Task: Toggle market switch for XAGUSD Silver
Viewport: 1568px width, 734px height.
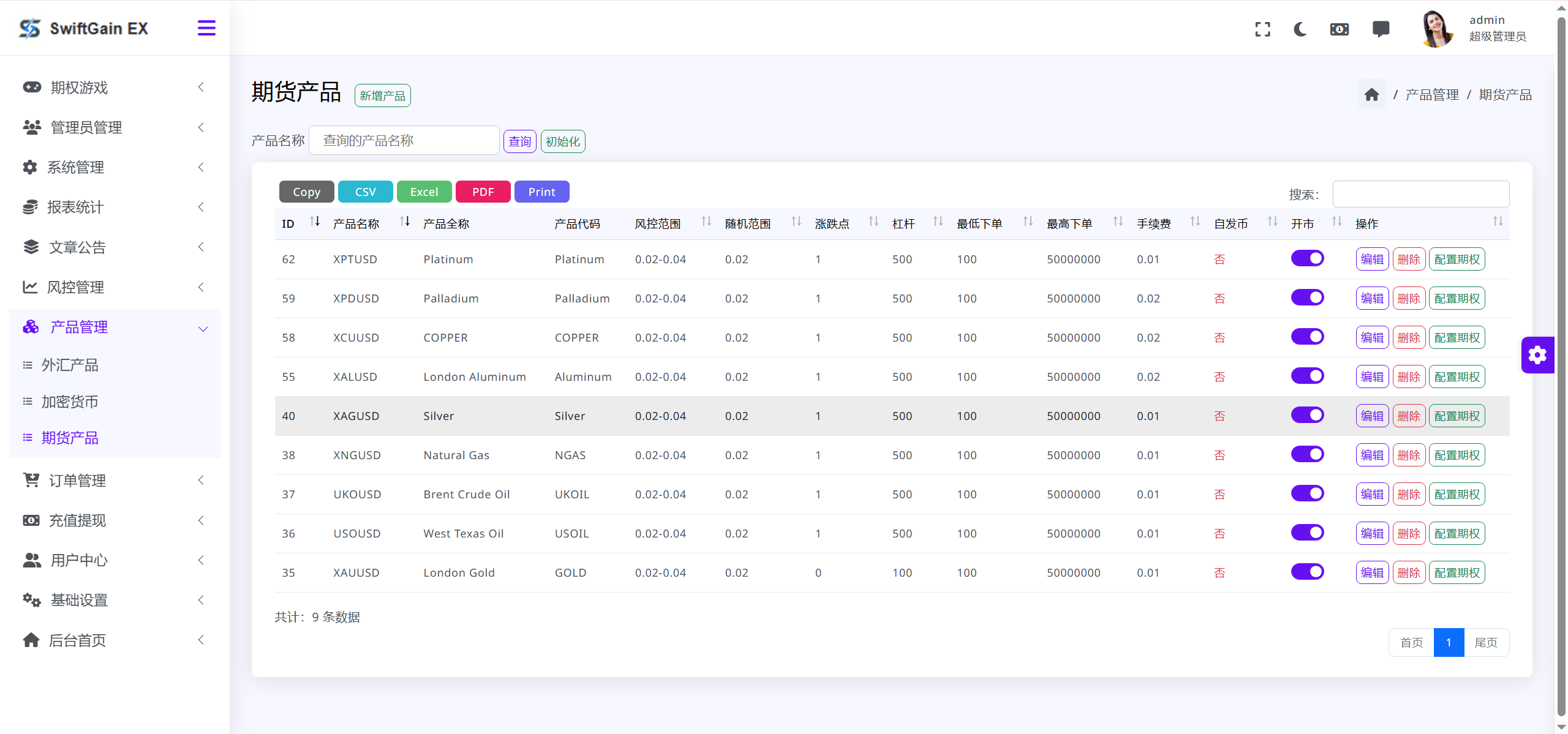Action: pyautogui.click(x=1307, y=416)
